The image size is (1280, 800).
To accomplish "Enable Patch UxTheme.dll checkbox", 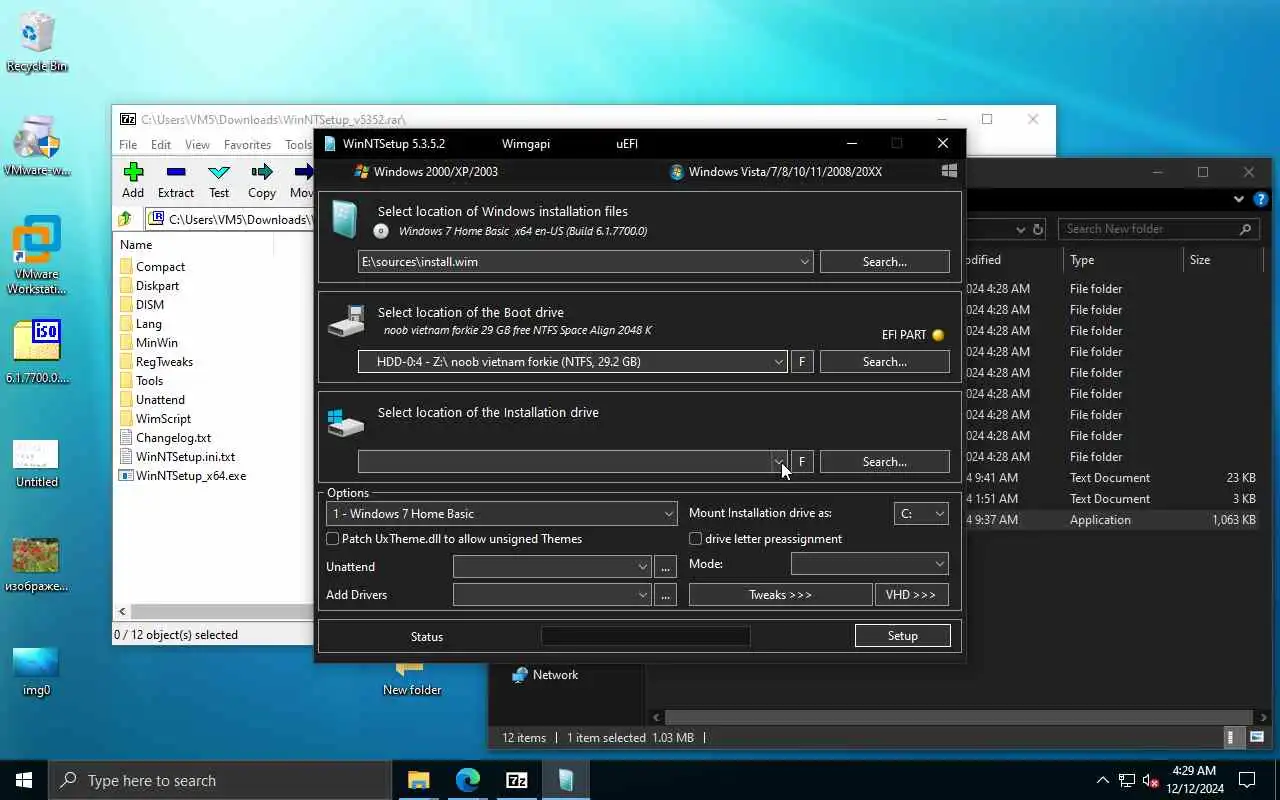I will [x=333, y=539].
